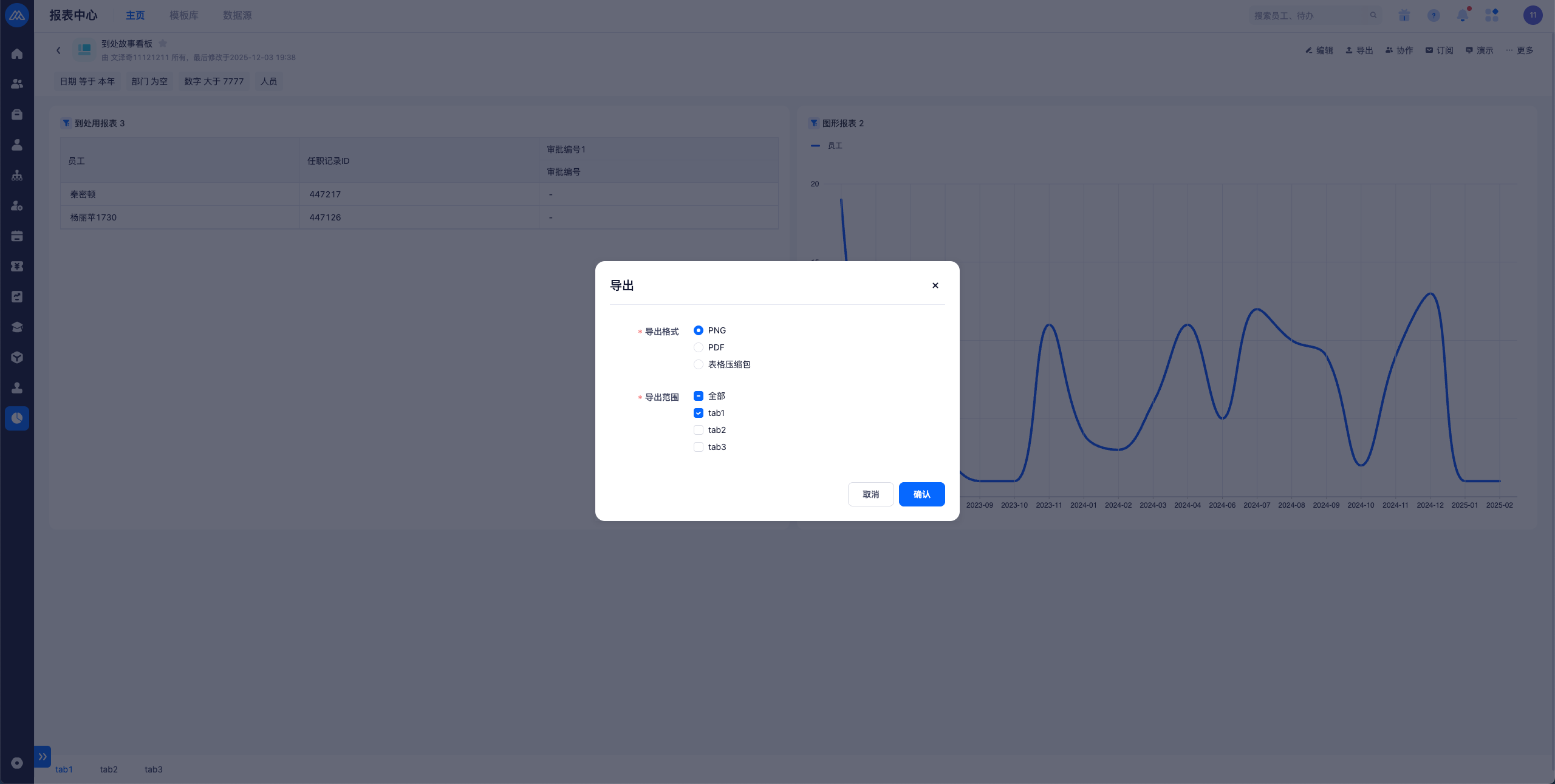Close the 导出 dialog with X

point(935,285)
